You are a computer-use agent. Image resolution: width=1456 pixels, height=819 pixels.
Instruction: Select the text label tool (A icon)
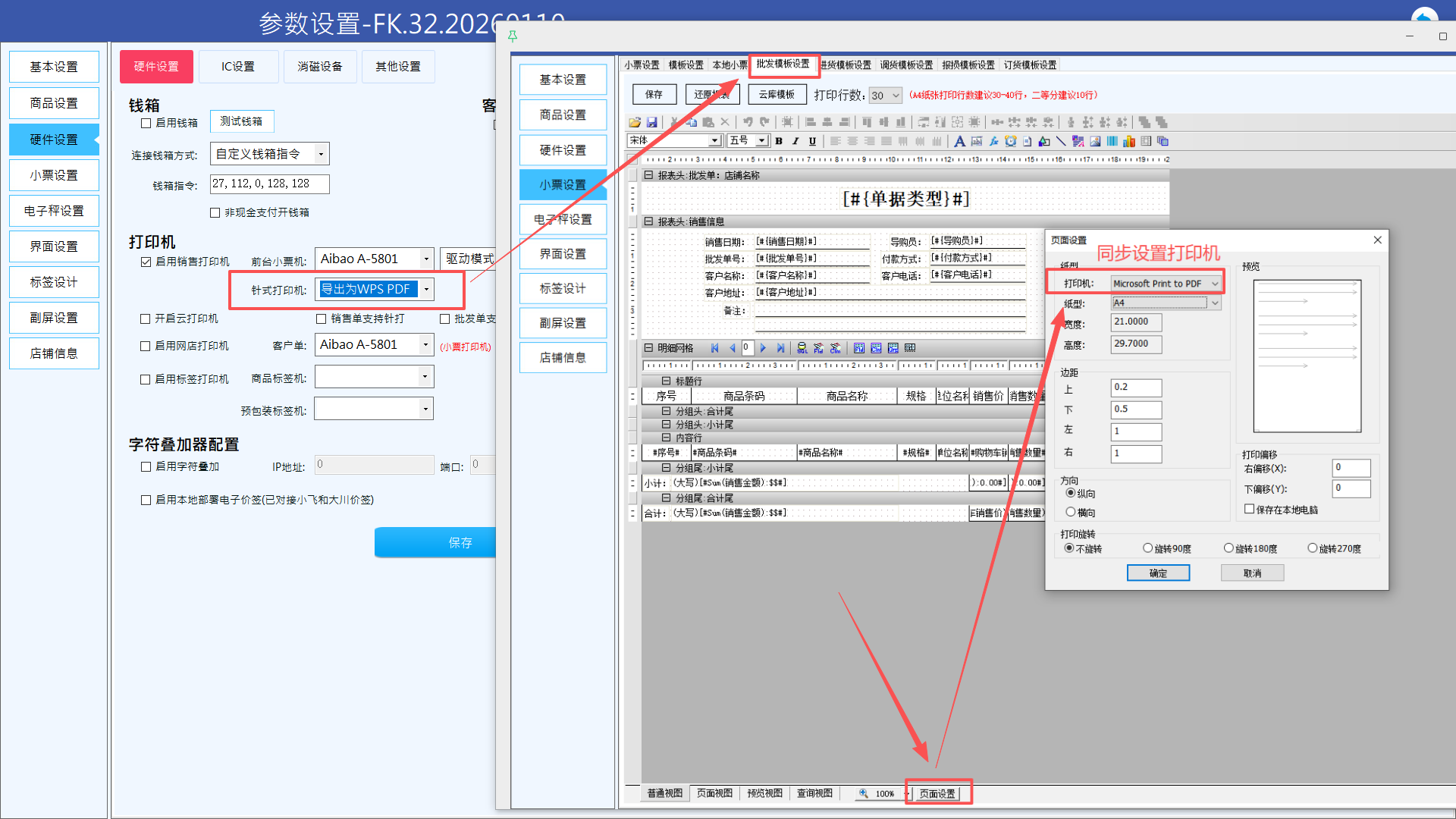959,141
